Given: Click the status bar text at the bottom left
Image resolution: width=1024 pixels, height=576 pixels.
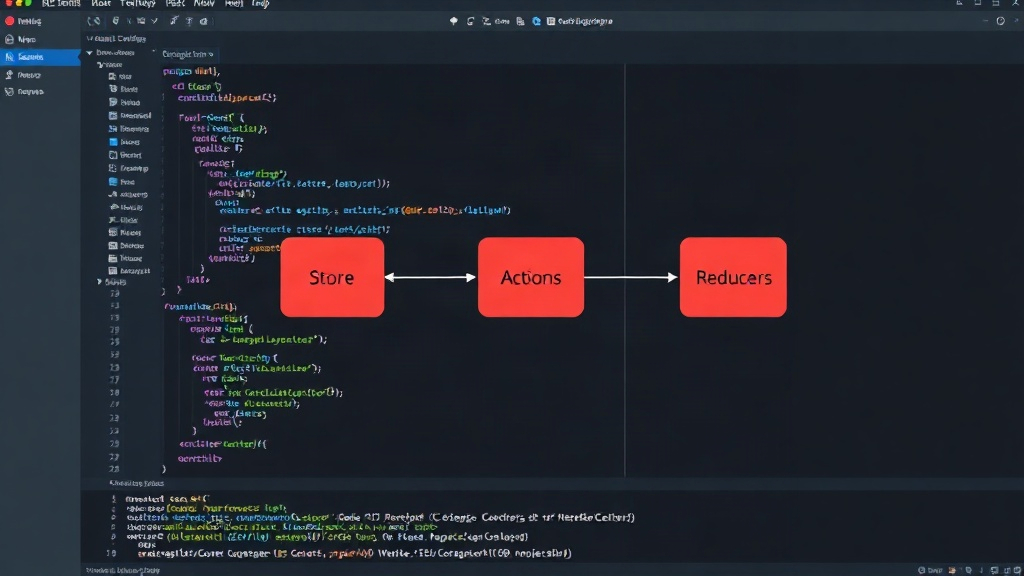Looking at the screenshot, I should tap(123, 570).
